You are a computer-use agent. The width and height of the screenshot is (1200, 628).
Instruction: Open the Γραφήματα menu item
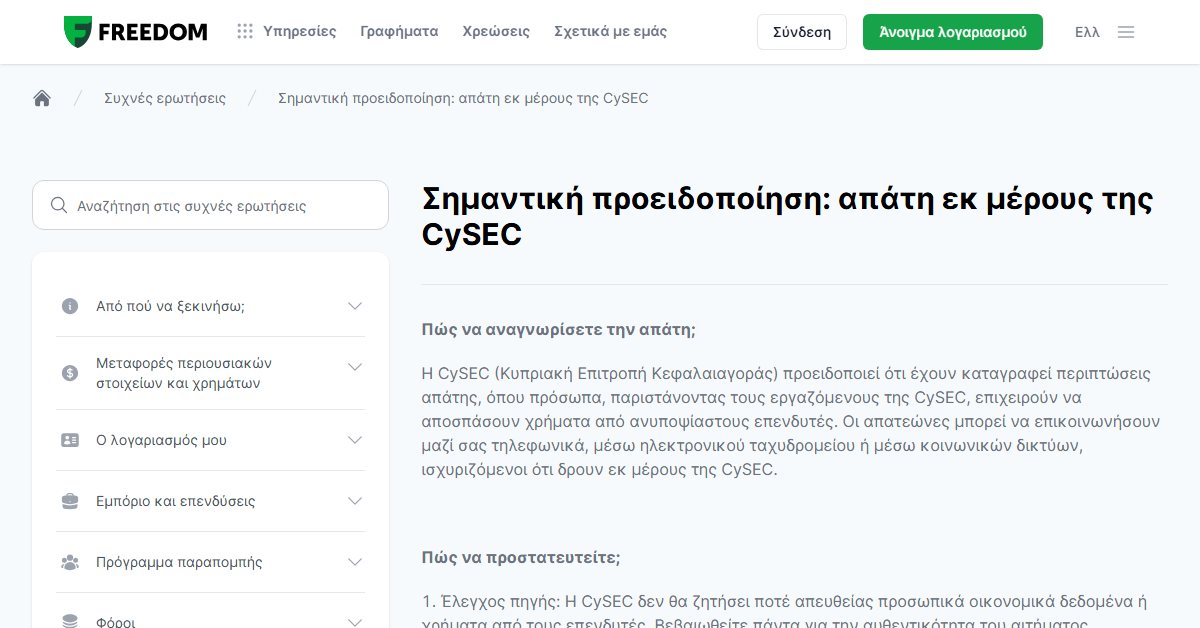399,32
